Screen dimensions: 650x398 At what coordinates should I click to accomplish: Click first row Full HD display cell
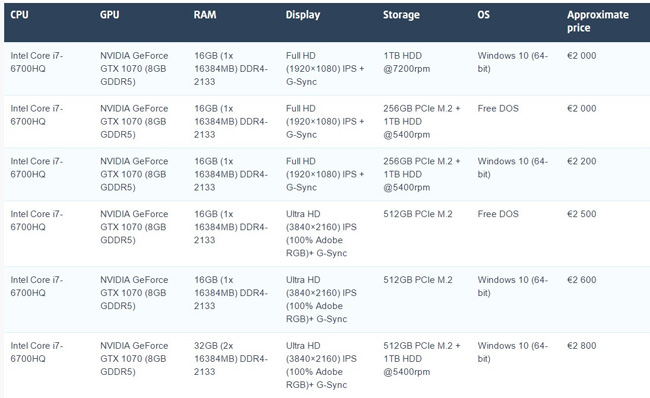pyautogui.click(x=325, y=69)
